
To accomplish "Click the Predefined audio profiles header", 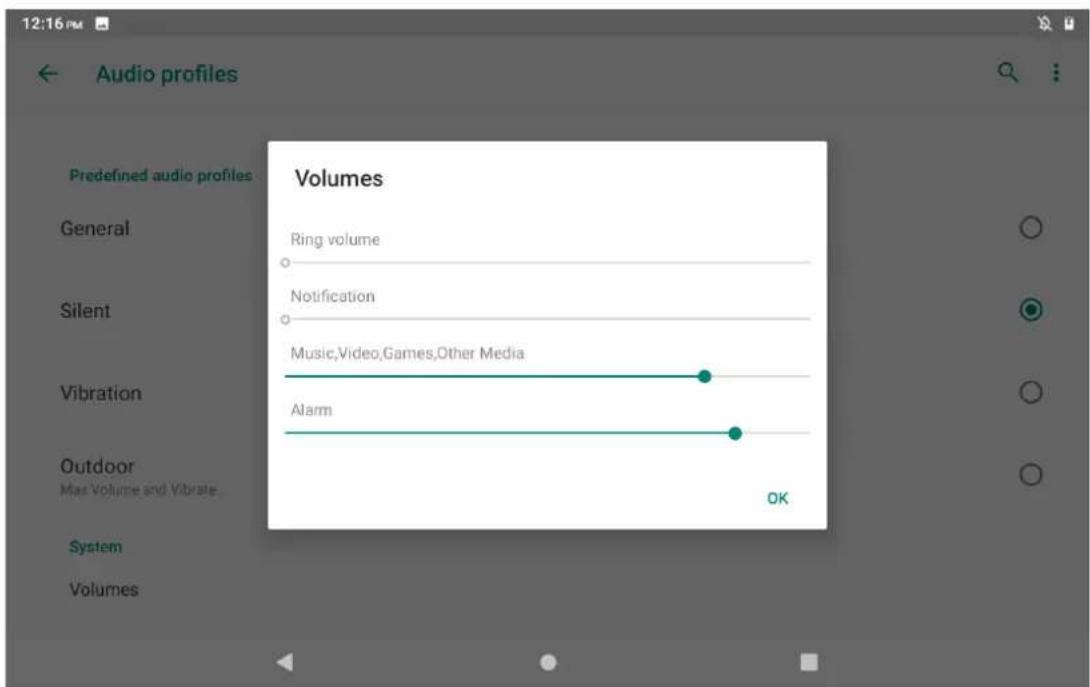I will tap(161, 175).
